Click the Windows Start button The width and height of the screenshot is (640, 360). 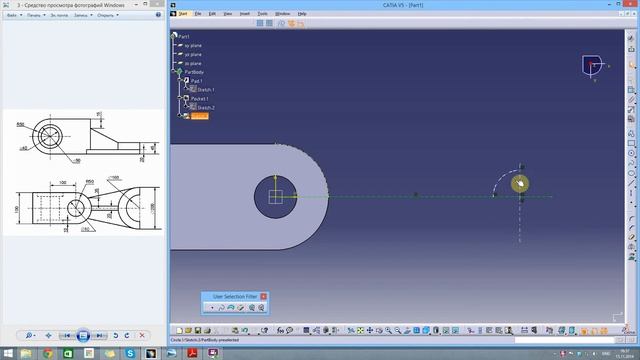8,353
